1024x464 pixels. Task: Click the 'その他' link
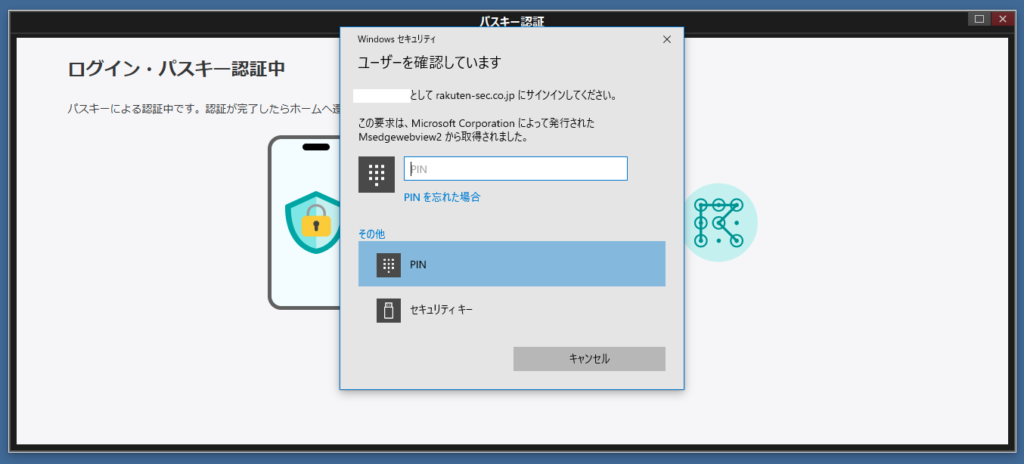click(371, 234)
